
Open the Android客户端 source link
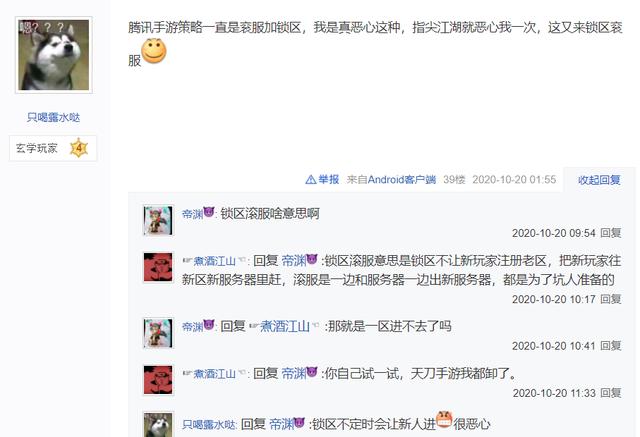[402, 180]
